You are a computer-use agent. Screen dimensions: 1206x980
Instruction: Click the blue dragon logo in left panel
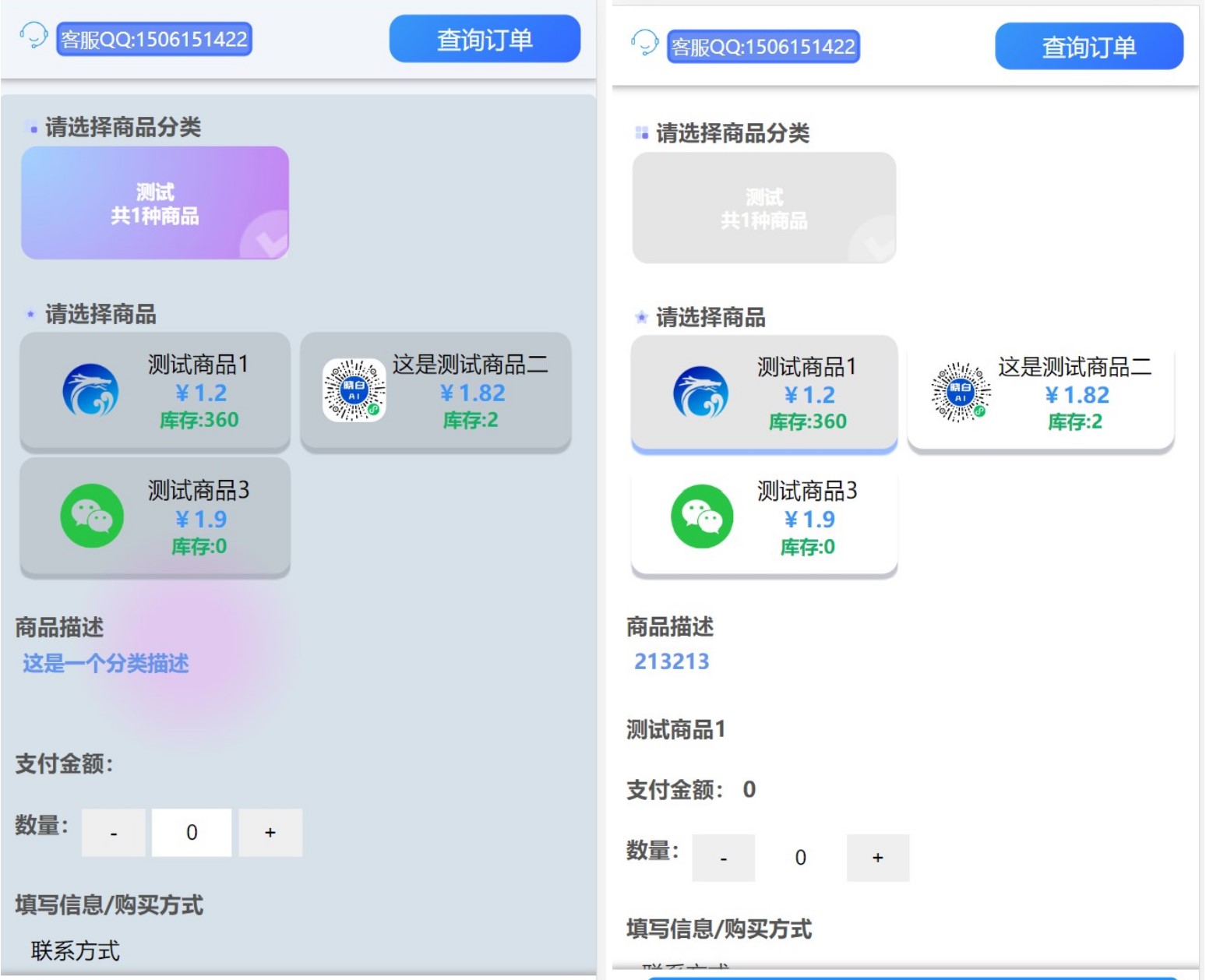coord(90,390)
